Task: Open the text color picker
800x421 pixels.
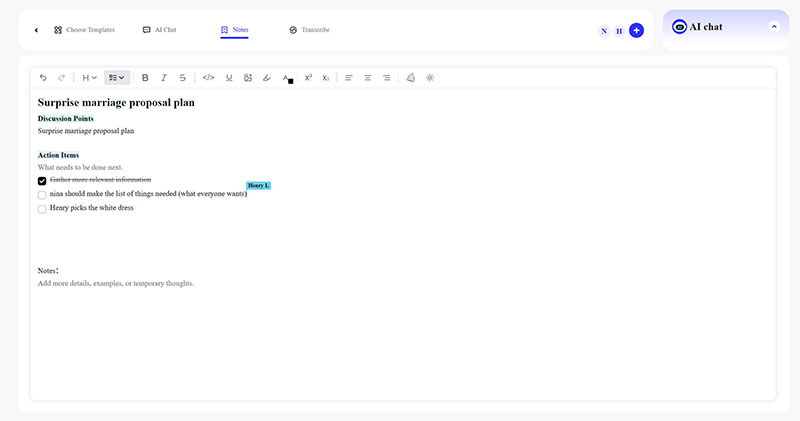Action: [288, 77]
